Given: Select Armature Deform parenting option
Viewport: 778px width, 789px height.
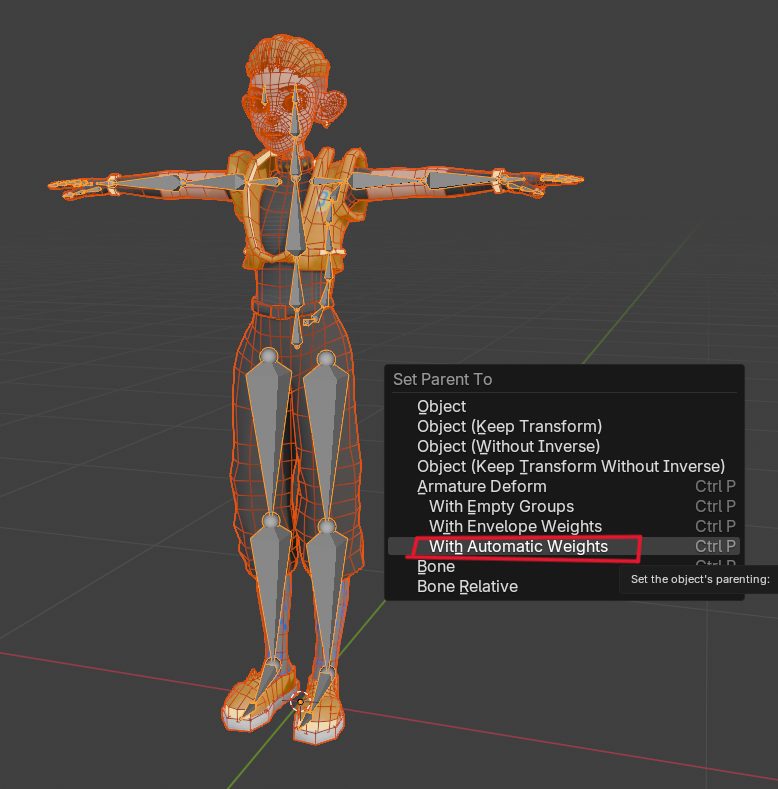Looking at the screenshot, I should point(481,486).
